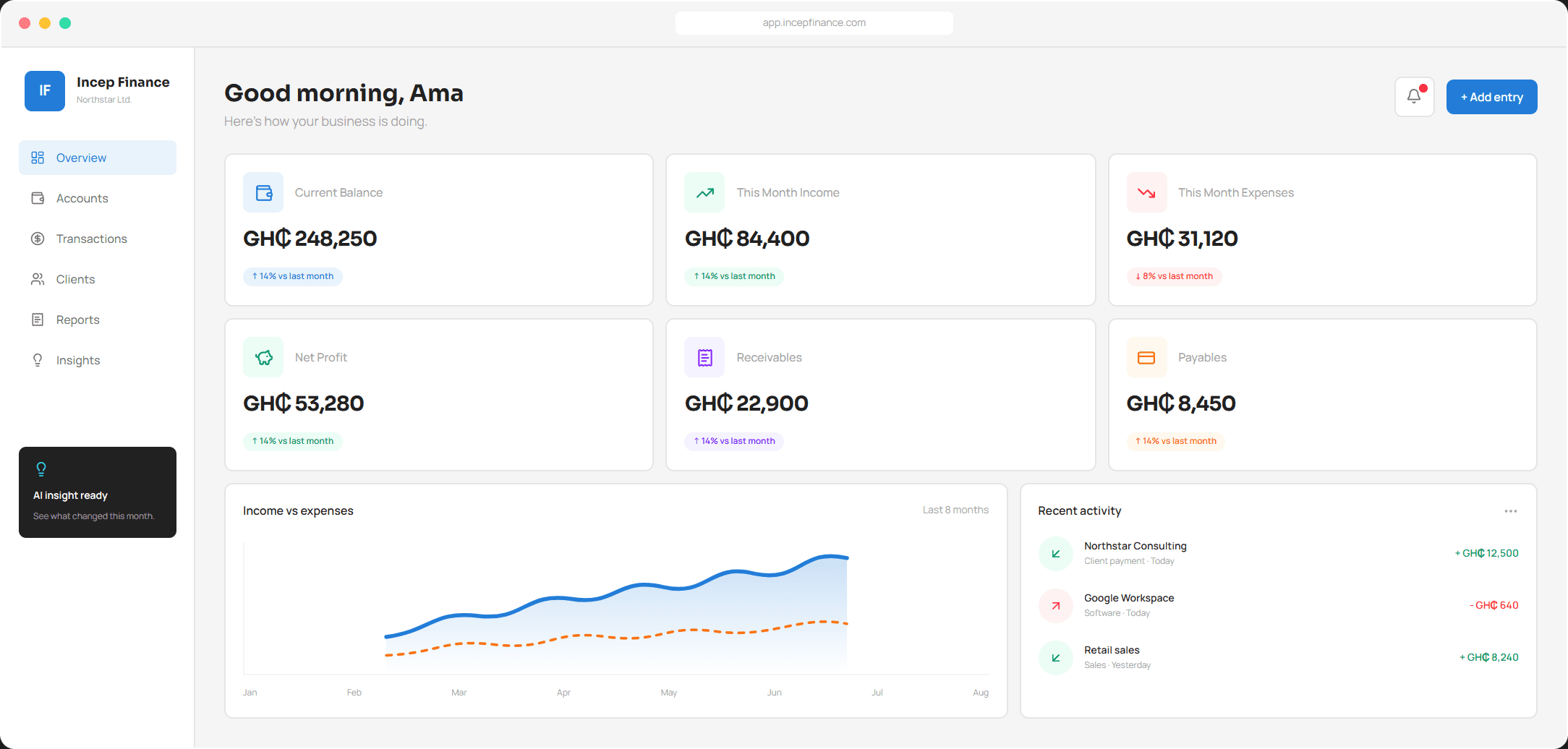This screenshot has height=749, width=1568.
Task: Click the Google Workspace activity title
Action: 1129,598
